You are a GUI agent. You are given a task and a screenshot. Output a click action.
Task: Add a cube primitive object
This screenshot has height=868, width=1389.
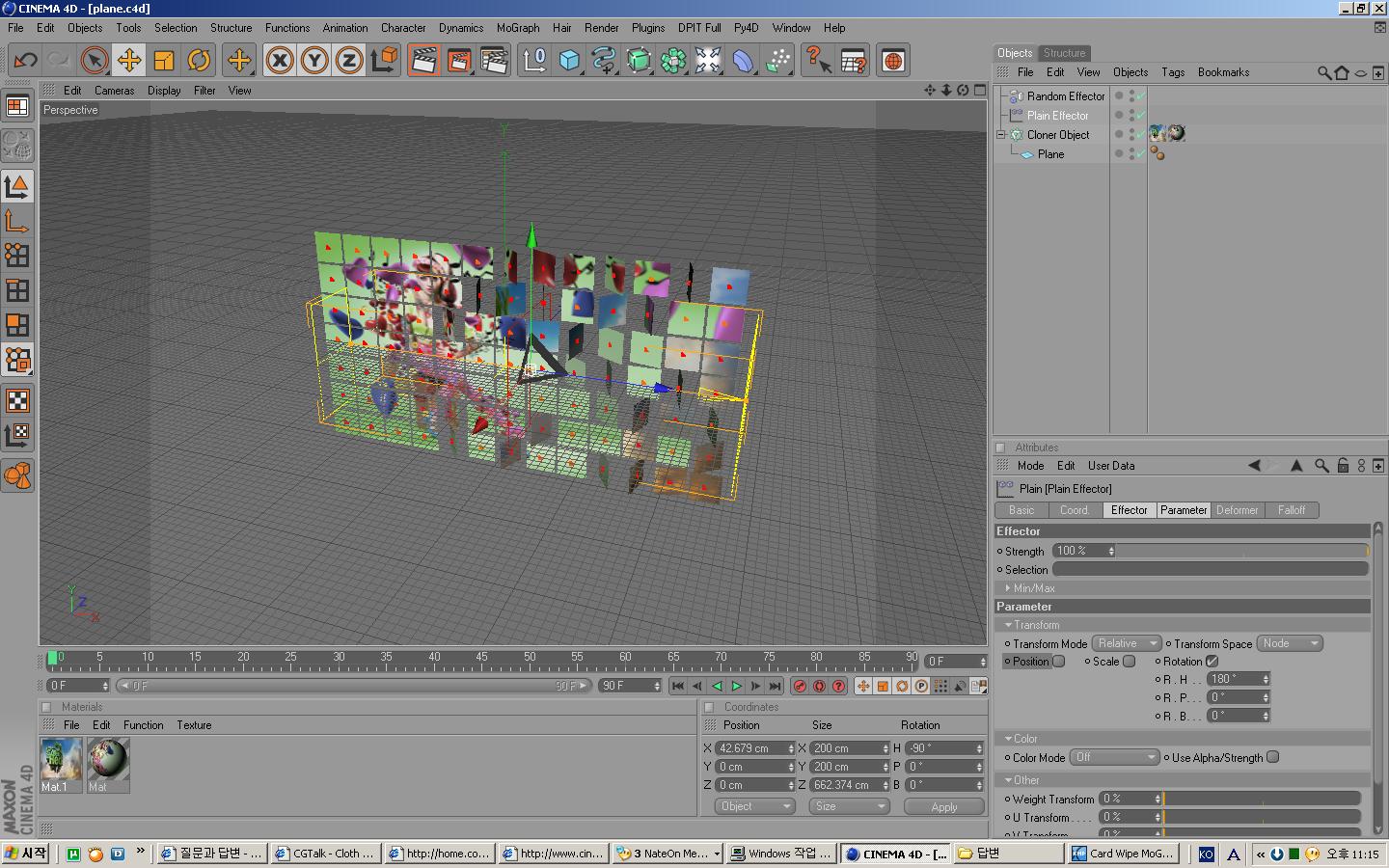[x=569, y=60]
